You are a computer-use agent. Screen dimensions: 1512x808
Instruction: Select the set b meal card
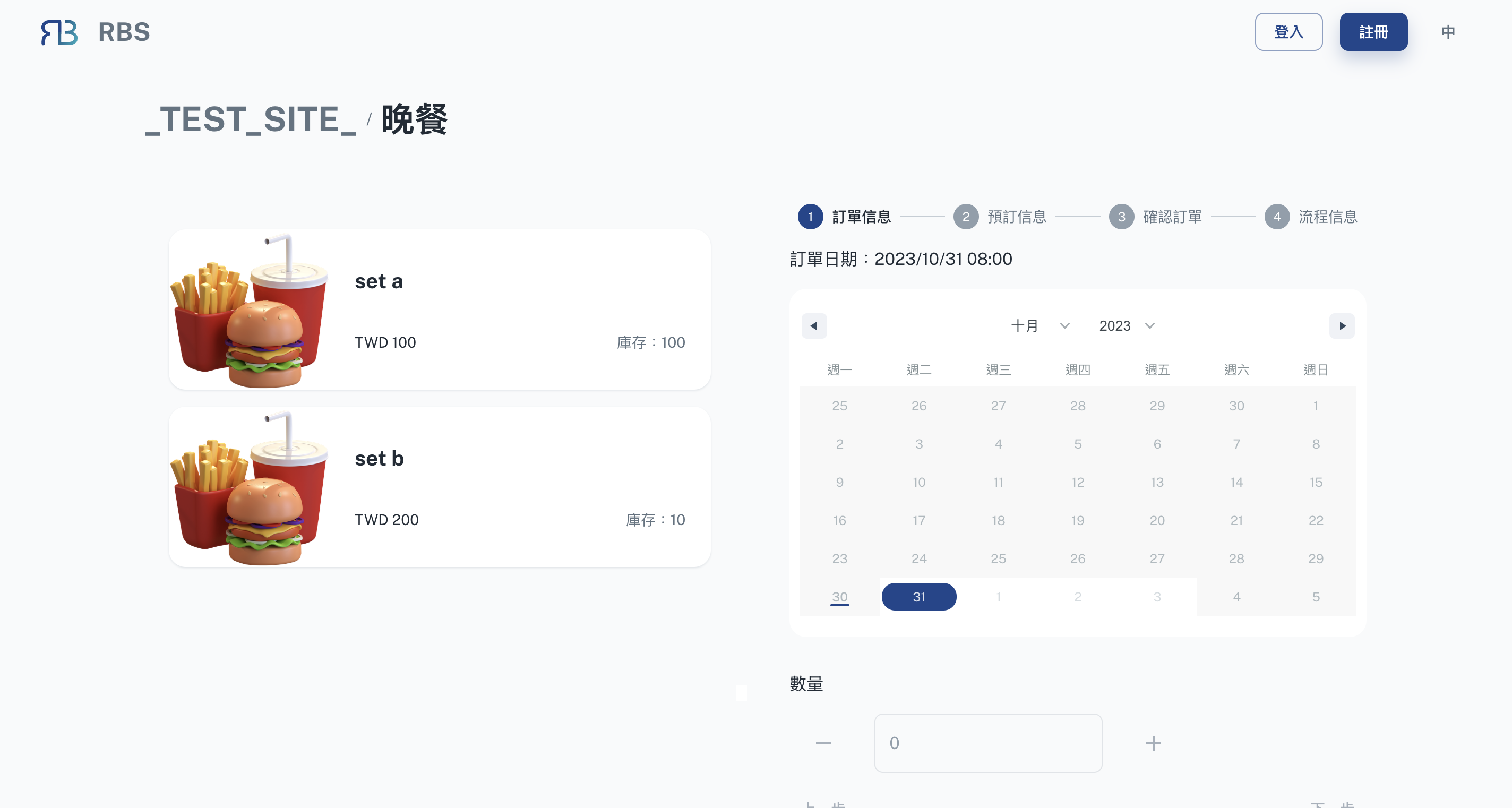pos(440,487)
